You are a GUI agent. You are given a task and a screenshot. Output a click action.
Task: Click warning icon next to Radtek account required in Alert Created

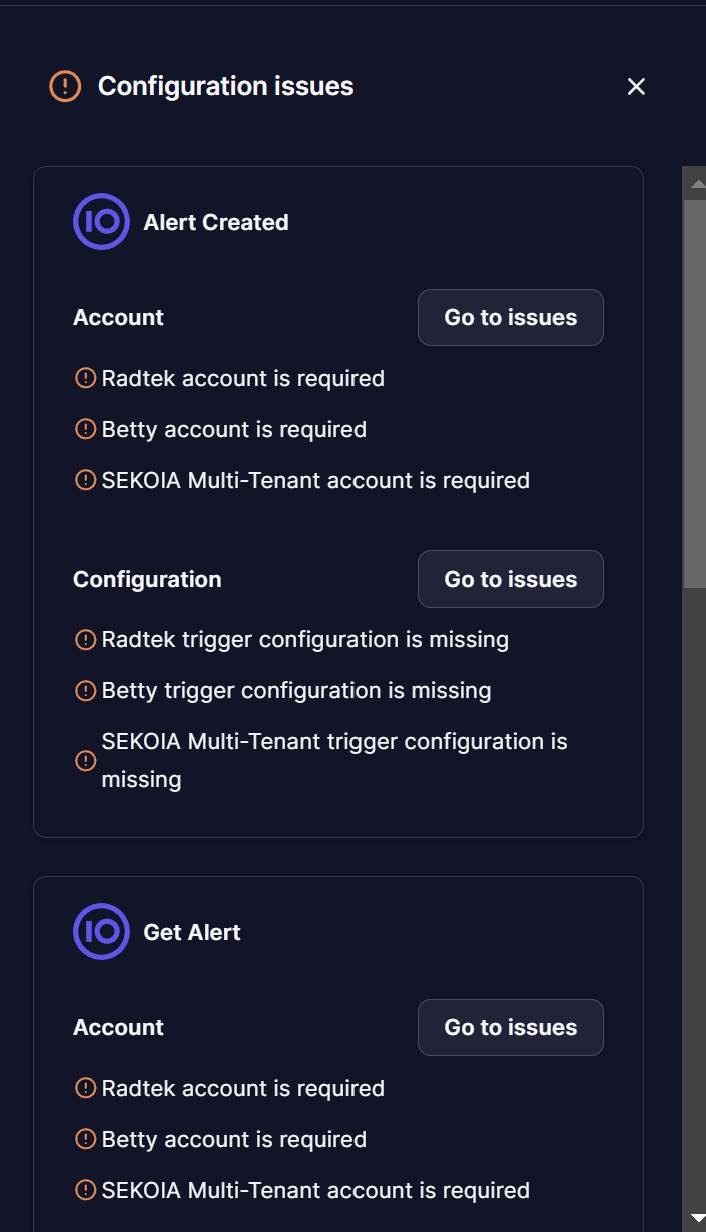(x=86, y=378)
